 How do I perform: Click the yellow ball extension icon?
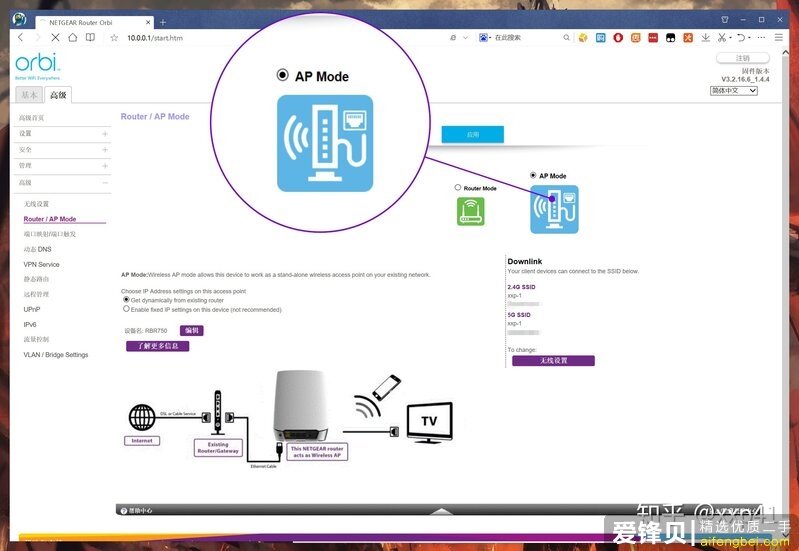[583, 37]
